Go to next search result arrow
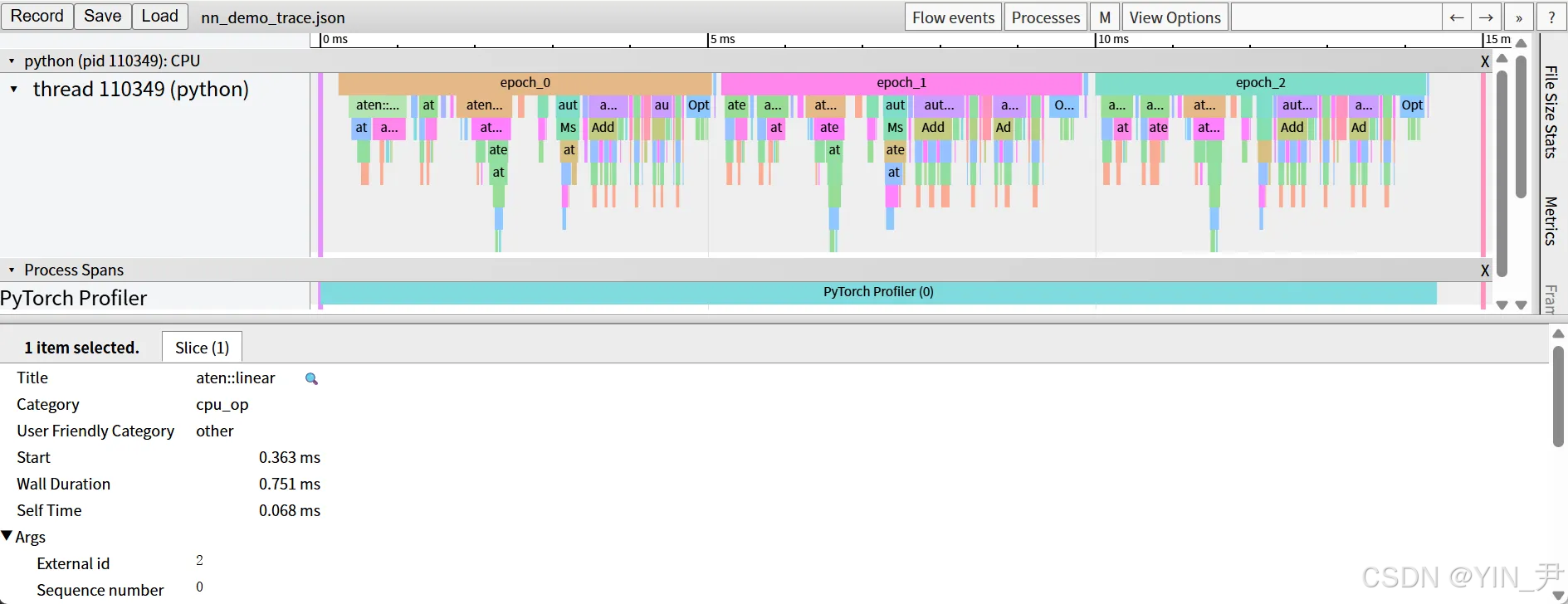The width and height of the screenshot is (1568, 604). (x=1486, y=17)
